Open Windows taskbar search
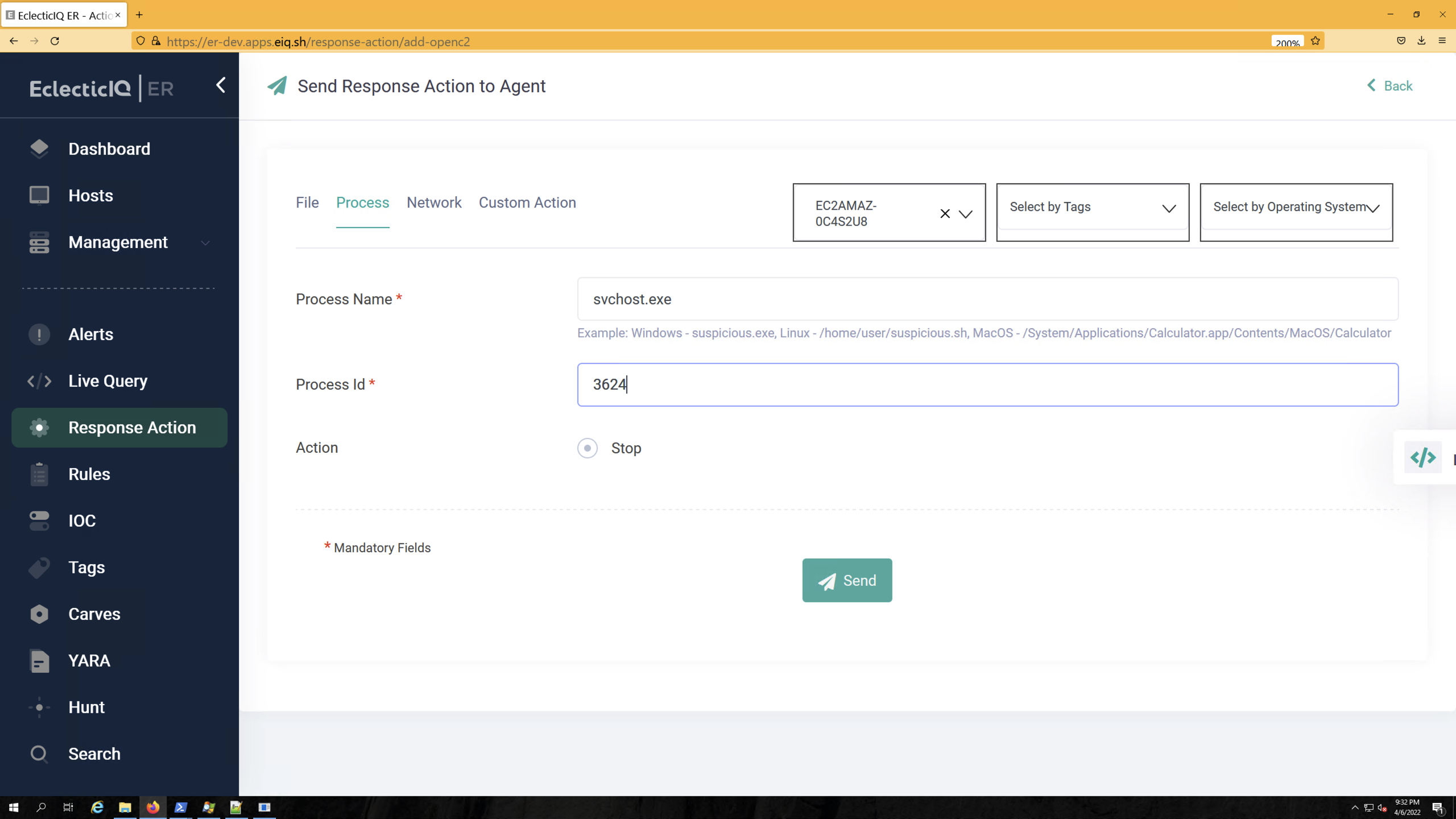 pos(41,807)
